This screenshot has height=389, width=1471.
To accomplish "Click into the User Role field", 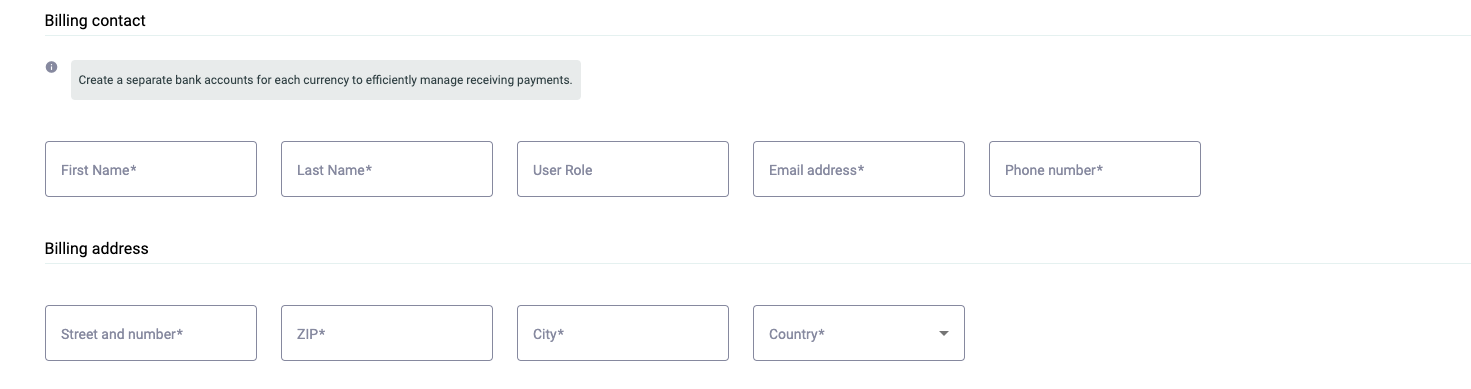I will [x=623, y=169].
